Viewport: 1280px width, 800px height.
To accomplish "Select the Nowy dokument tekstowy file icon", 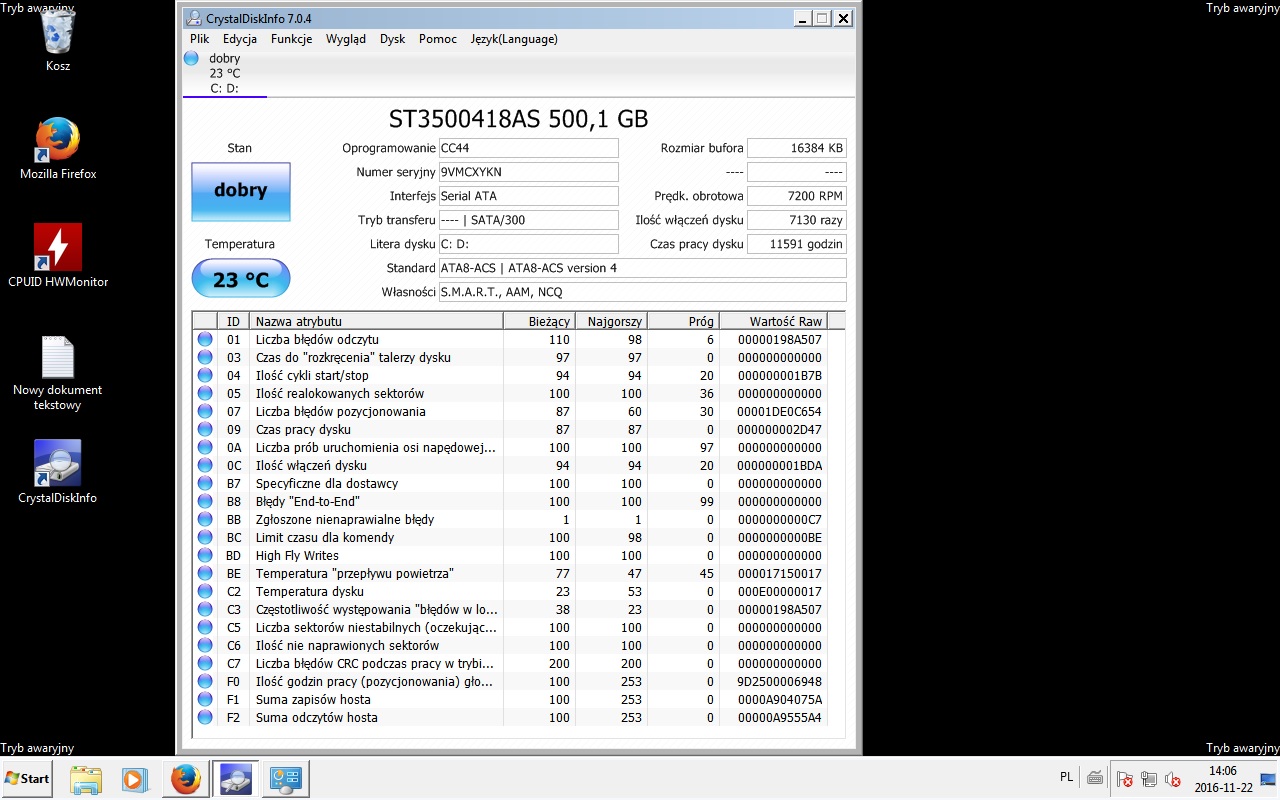I will (x=58, y=372).
